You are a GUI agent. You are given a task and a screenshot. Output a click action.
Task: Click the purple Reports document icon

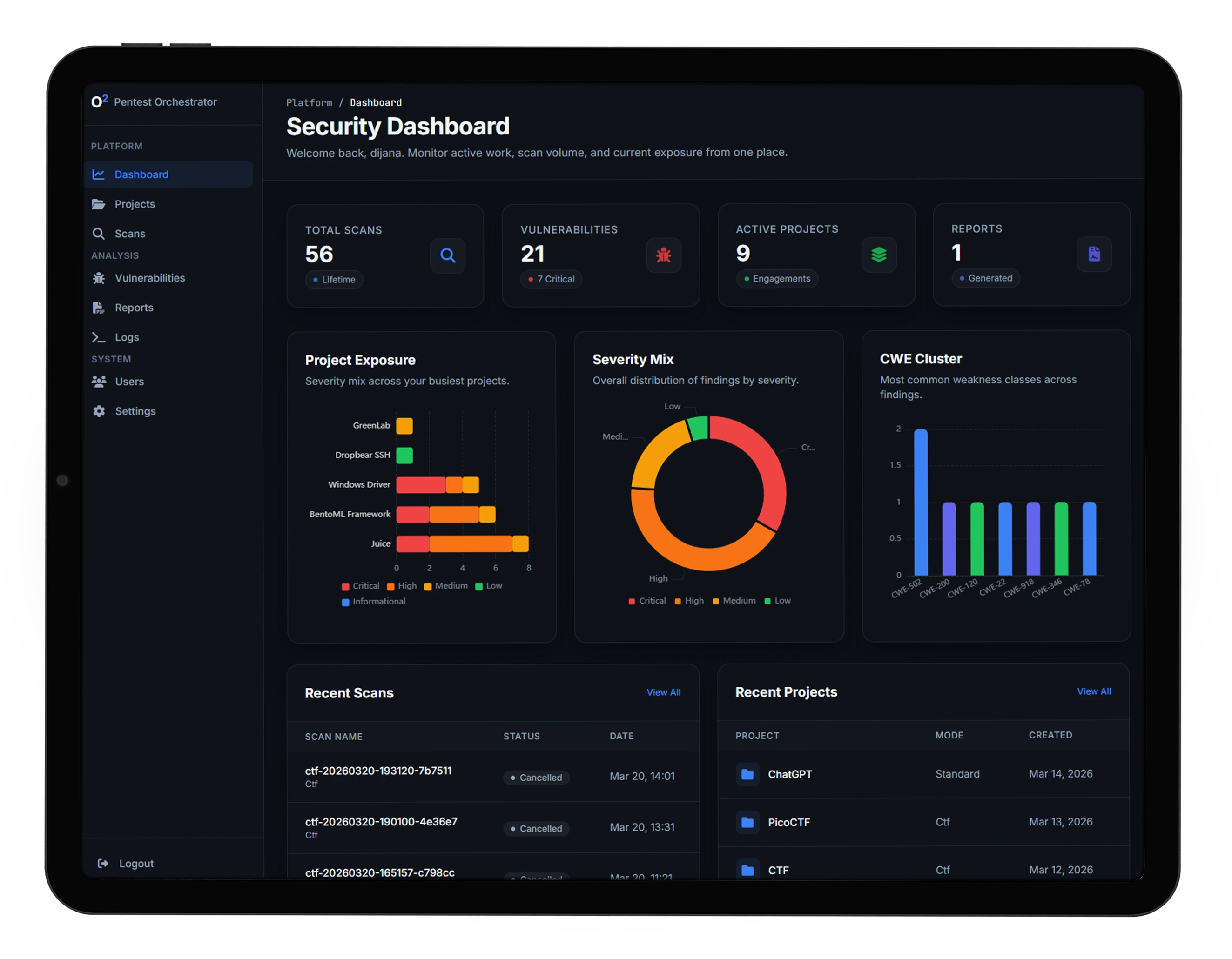tap(1094, 254)
